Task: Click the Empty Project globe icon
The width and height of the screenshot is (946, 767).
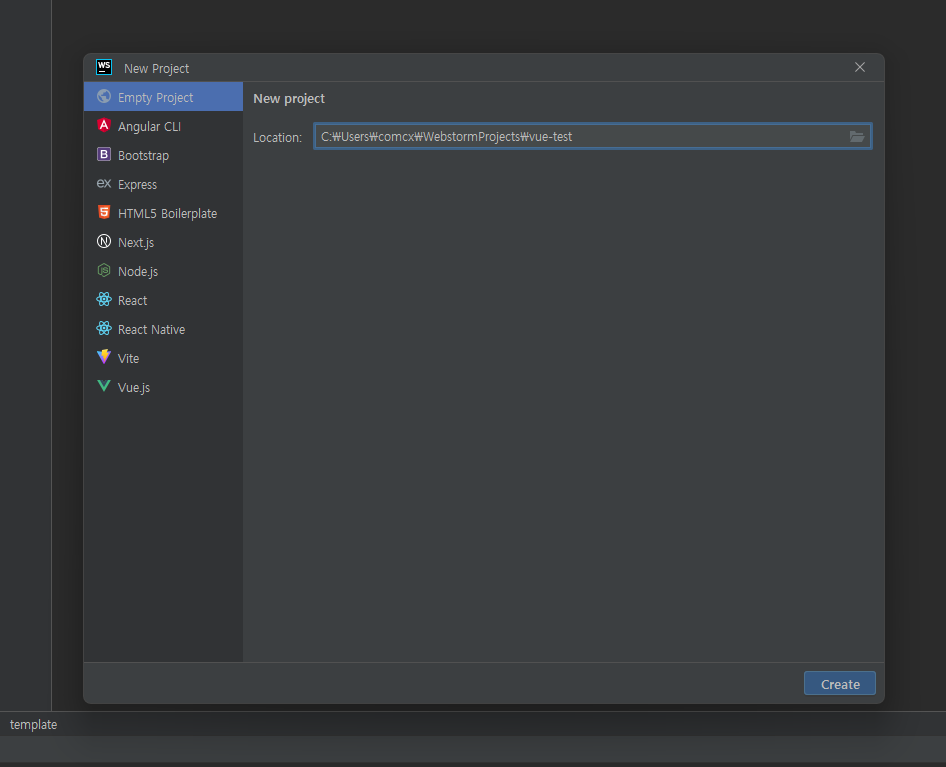Action: 104,97
